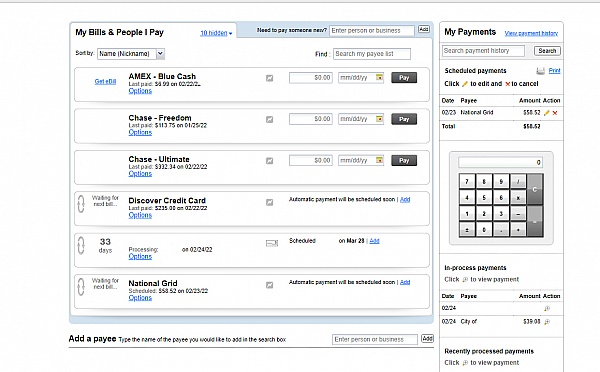Click calculator C clear key
The image size is (600, 372).
click(535, 189)
